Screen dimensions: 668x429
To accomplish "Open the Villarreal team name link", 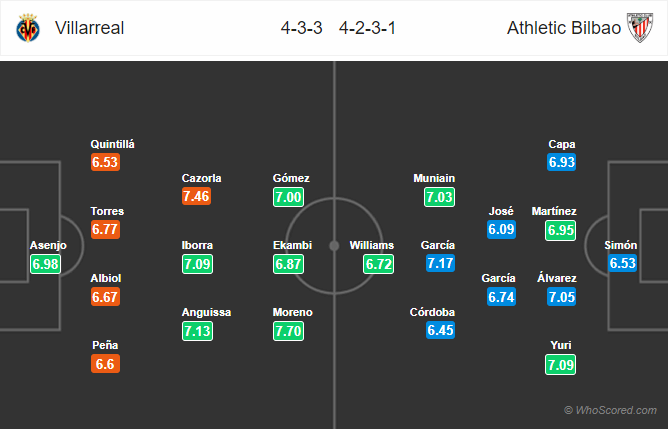I will click(89, 28).
